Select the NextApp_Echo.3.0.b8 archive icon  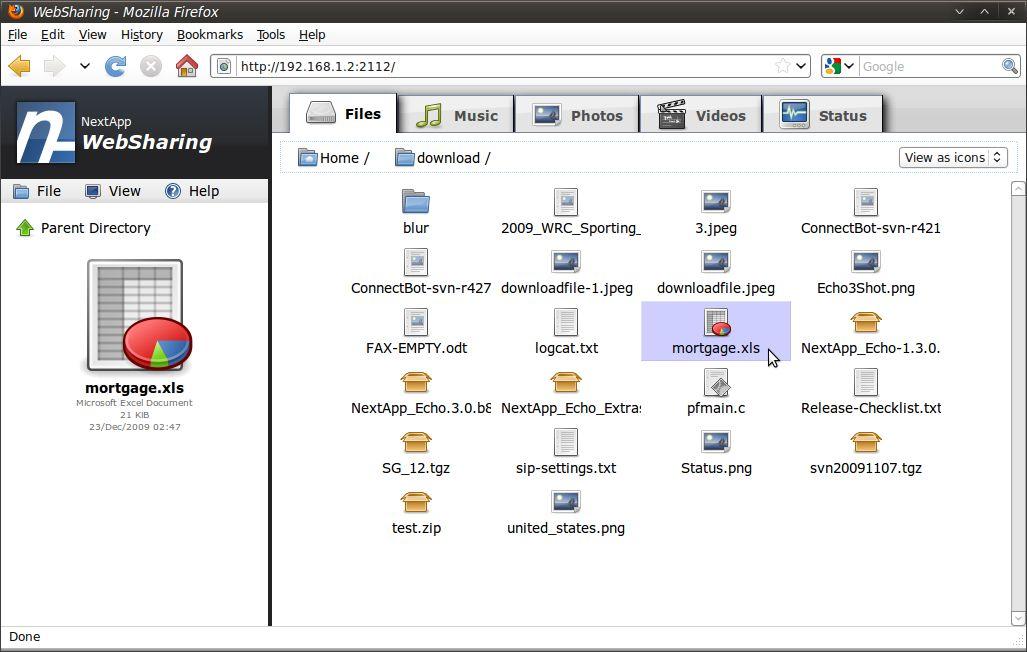click(416, 382)
